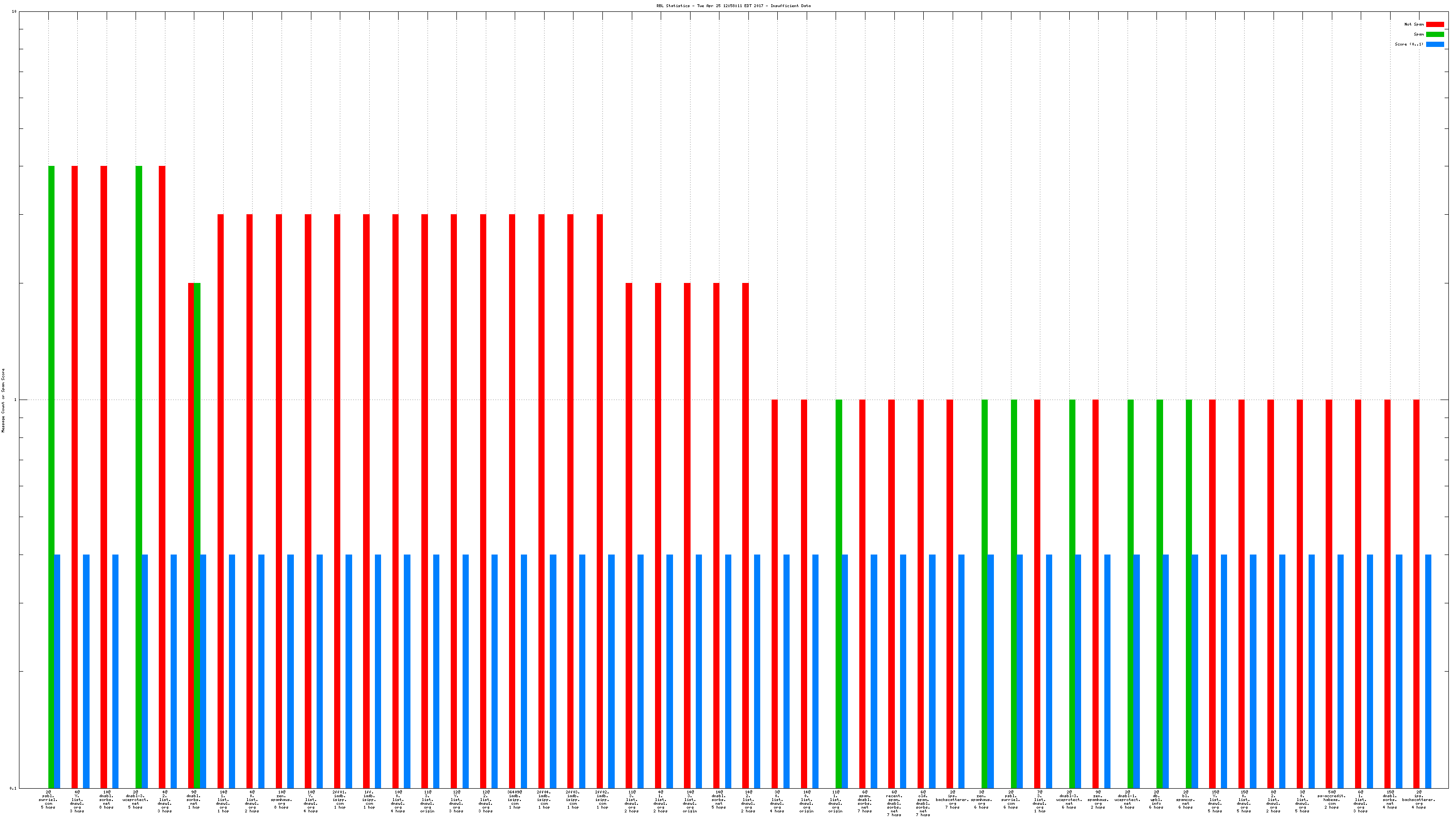
Task: Click the old.spam.dnsbl.sorbs.net 7 hops label
Action: coord(923,803)
